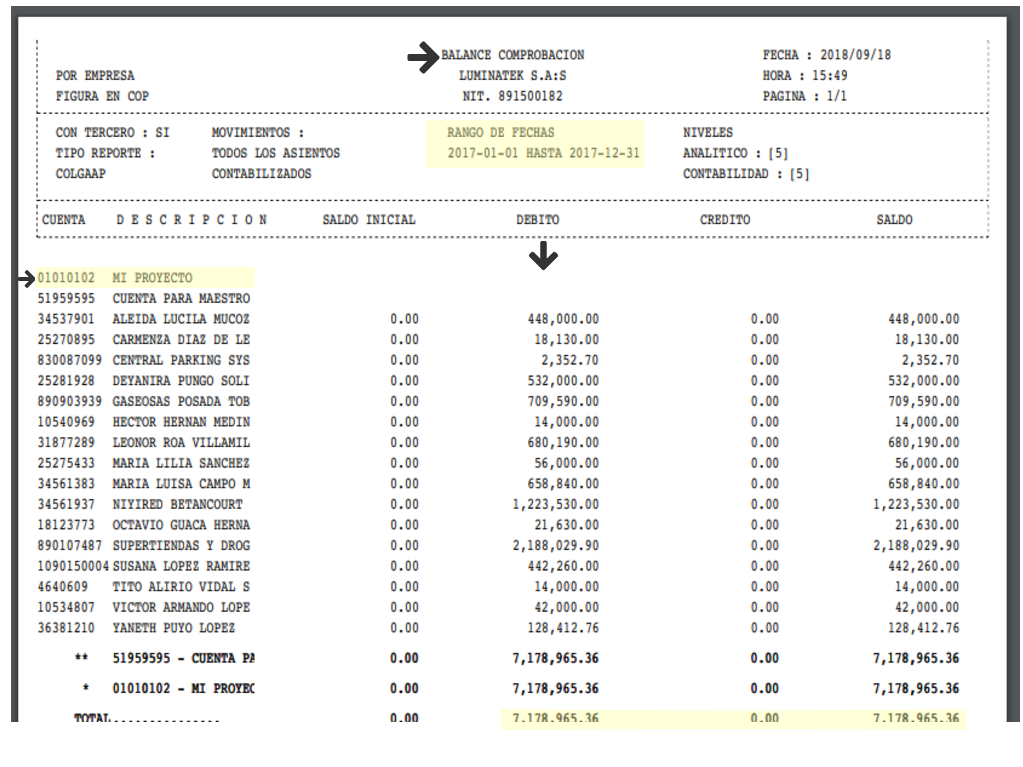Click the arrow pointing to account 01010102
The width and height of the screenshot is (1023, 767).
[x=28, y=279]
